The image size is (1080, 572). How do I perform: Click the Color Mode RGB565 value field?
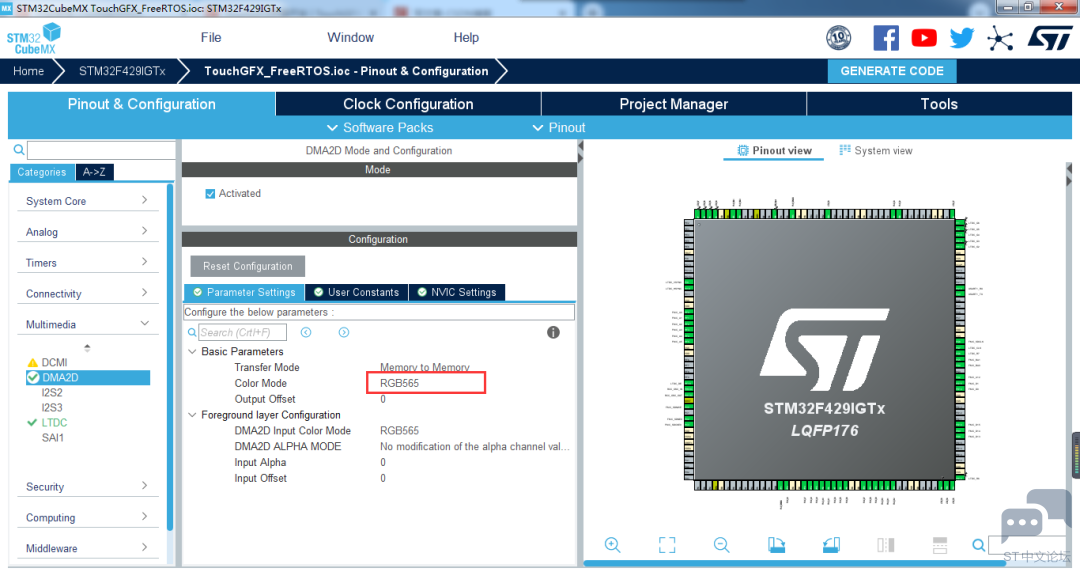(426, 383)
